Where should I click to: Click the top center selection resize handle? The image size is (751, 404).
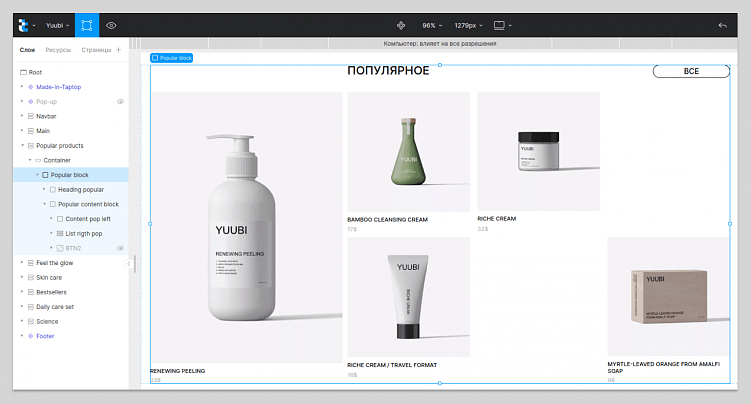pos(440,65)
